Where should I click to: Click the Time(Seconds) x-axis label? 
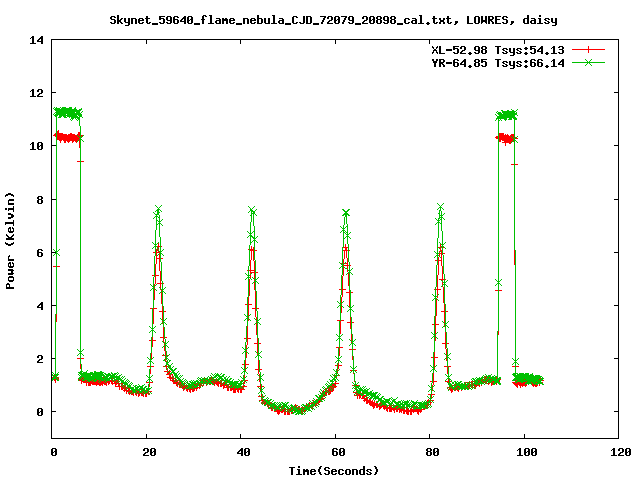(333, 471)
